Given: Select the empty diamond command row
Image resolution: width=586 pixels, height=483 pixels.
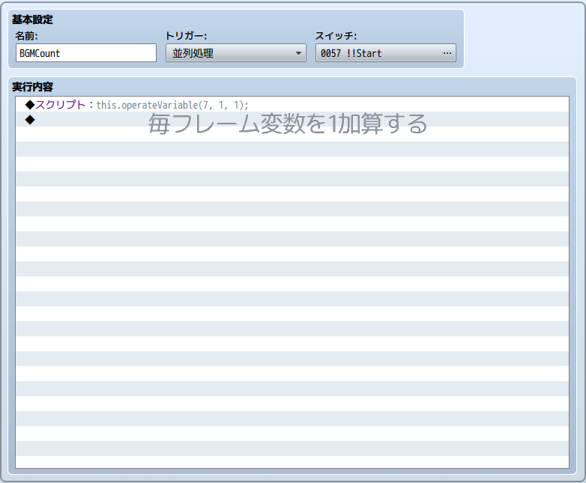Looking at the screenshot, I should point(292,120).
